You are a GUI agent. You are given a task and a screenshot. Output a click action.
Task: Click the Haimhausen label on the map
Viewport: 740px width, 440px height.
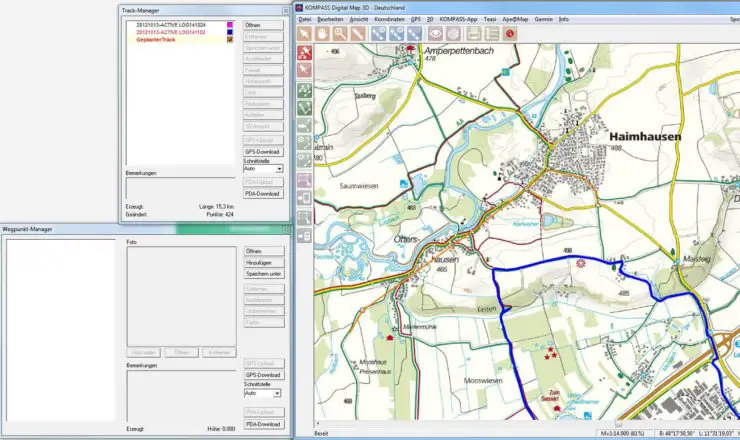click(645, 136)
